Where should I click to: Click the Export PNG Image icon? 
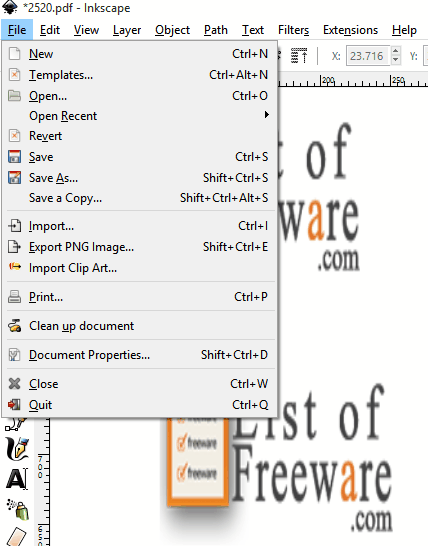[14, 247]
